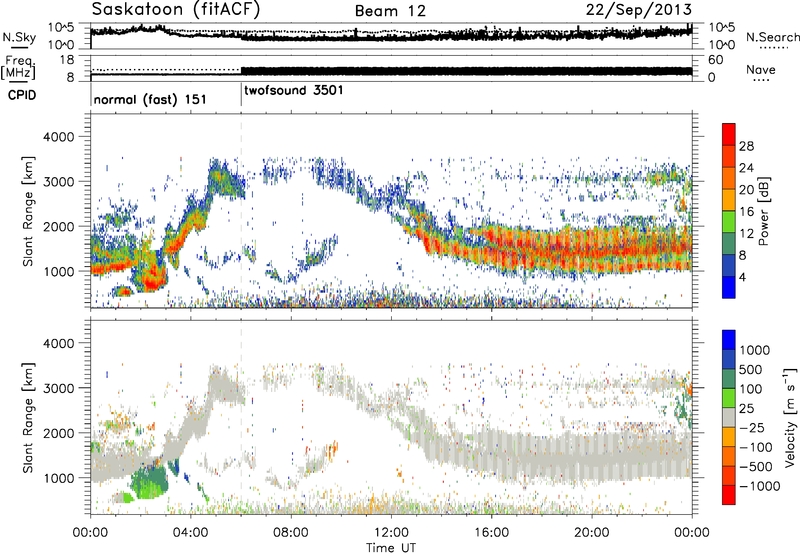Click the 'N.Search' legend label
Screen dimensions: 800x554
pos(773,37)
